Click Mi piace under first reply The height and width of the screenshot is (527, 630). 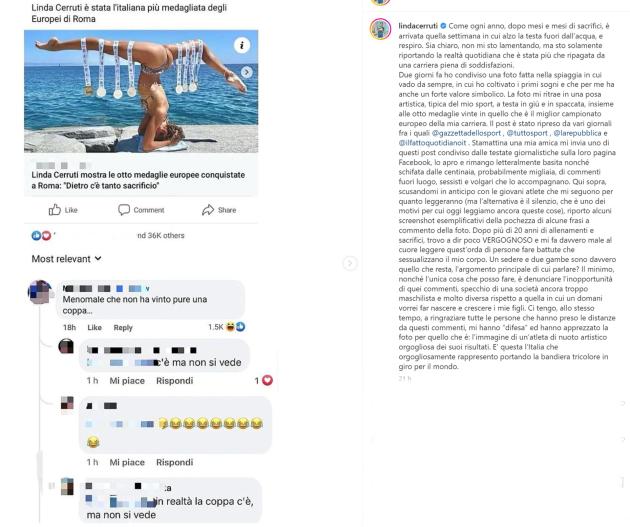pos(127,380)
